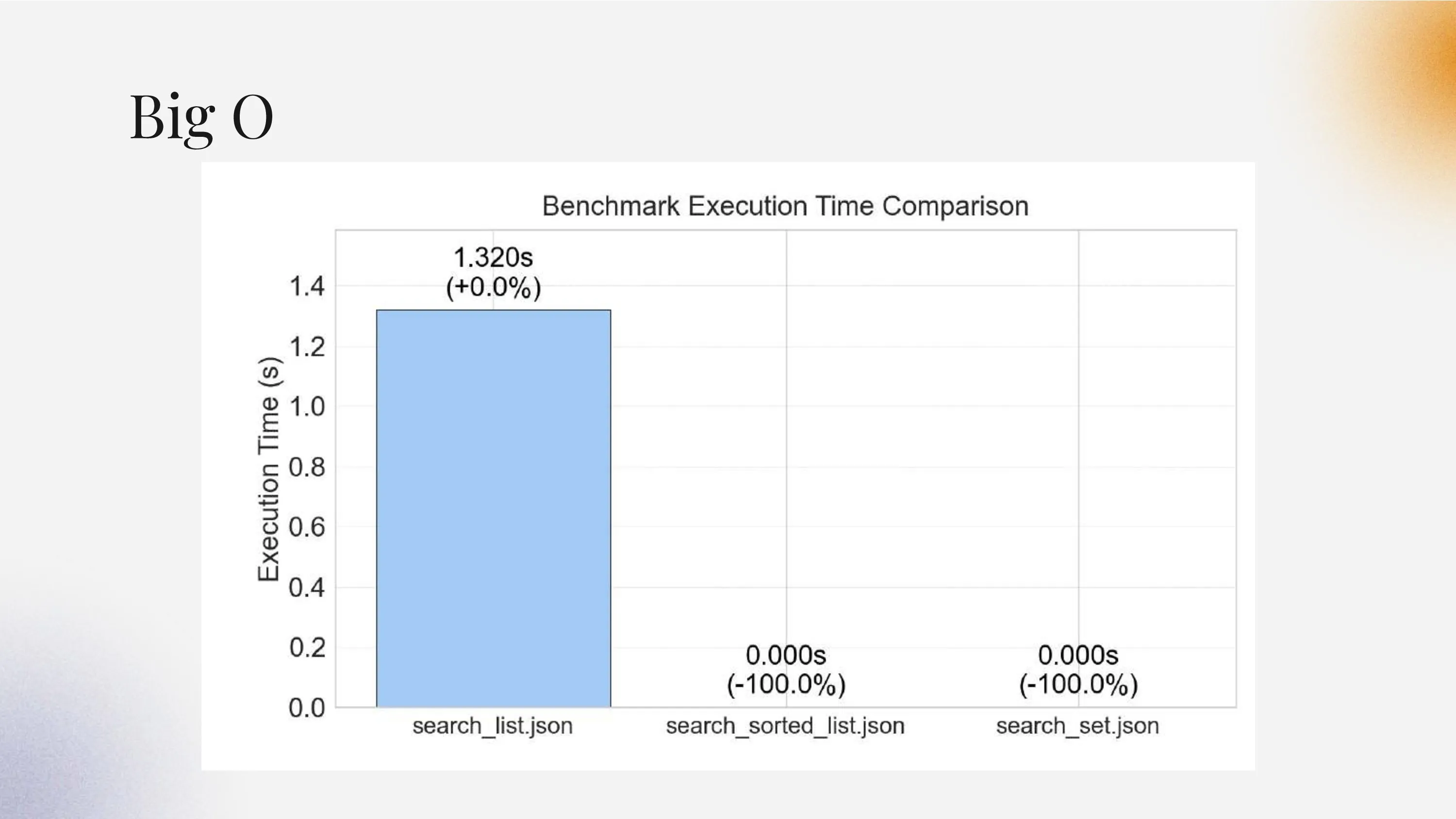This screenshot has width=1456, height=819.
Task: Select the search_set.json x-axis label
Action: tap(1077, 726)
